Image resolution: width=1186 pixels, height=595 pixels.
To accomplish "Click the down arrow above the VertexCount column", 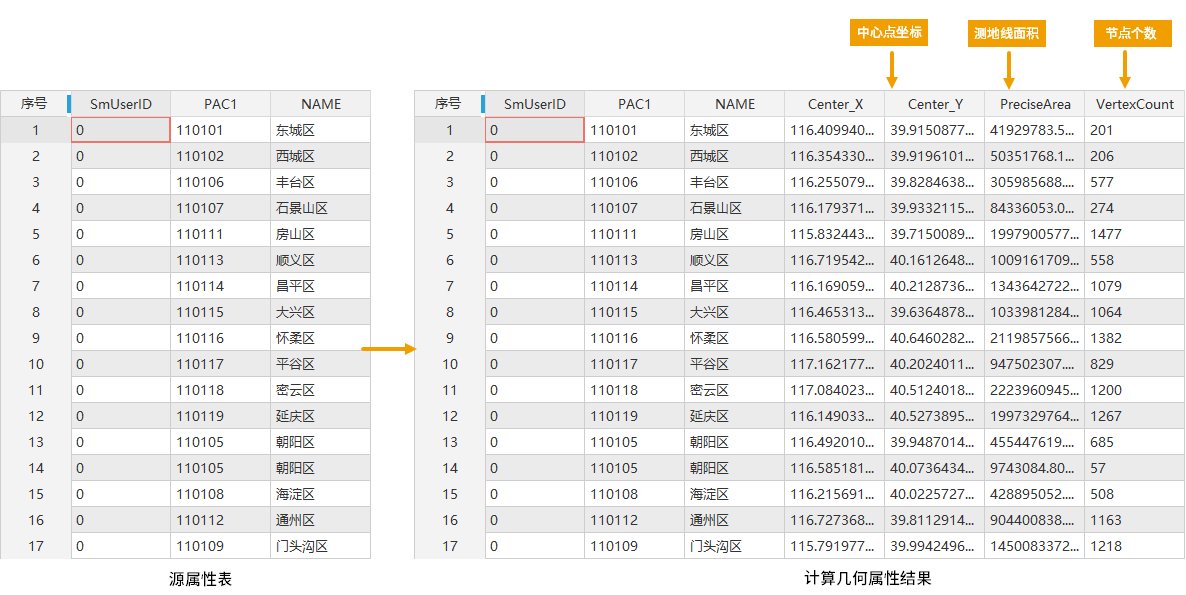I will [1125, 70].
